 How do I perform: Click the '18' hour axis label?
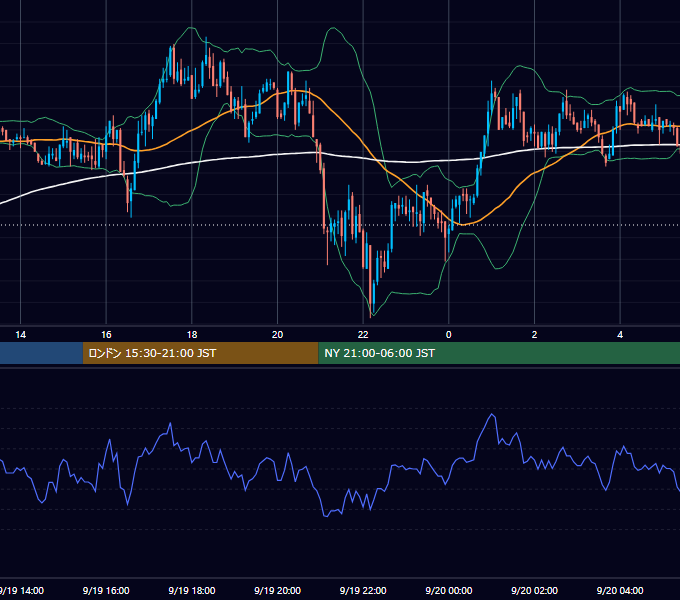click(x=192, y=335)
